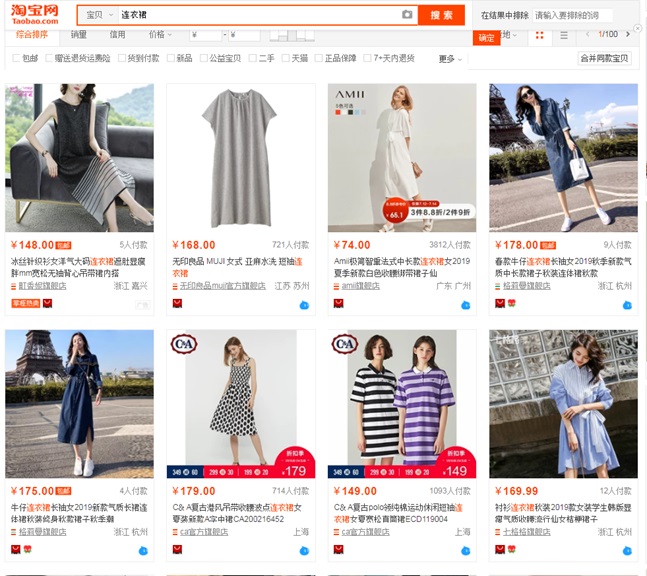Open chat icon on ¥179.00 C&A dress card
The width and height of the screenshot is (647, 576).
coord(304,551)
